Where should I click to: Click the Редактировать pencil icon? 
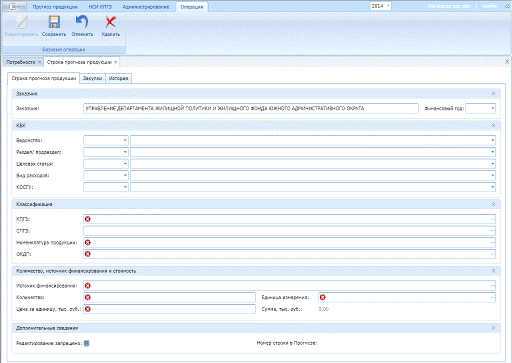tap(22, 22)
